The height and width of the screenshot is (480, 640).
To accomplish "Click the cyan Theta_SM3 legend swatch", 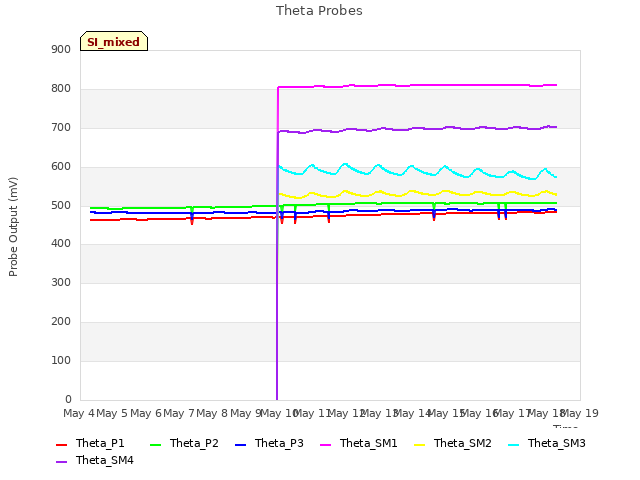I will click(x=513, y=444).
